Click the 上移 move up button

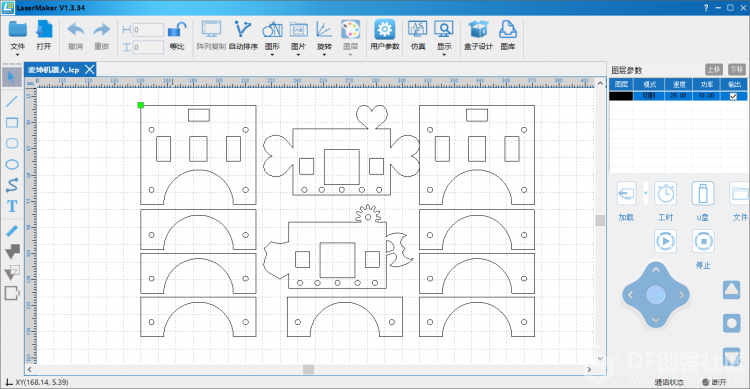pyautogui.click(x=714, y=70)
